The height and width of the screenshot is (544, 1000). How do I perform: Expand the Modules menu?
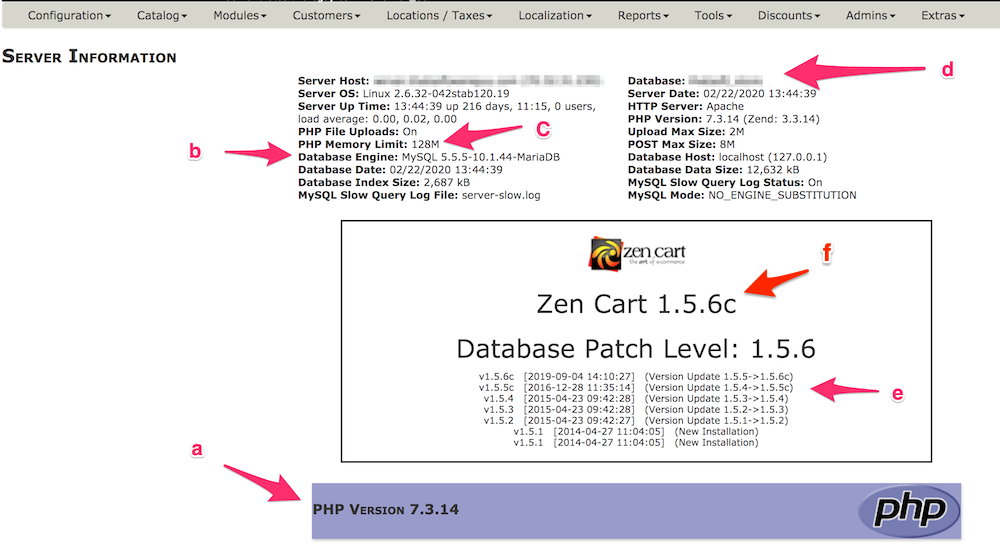tap(240, 15)
